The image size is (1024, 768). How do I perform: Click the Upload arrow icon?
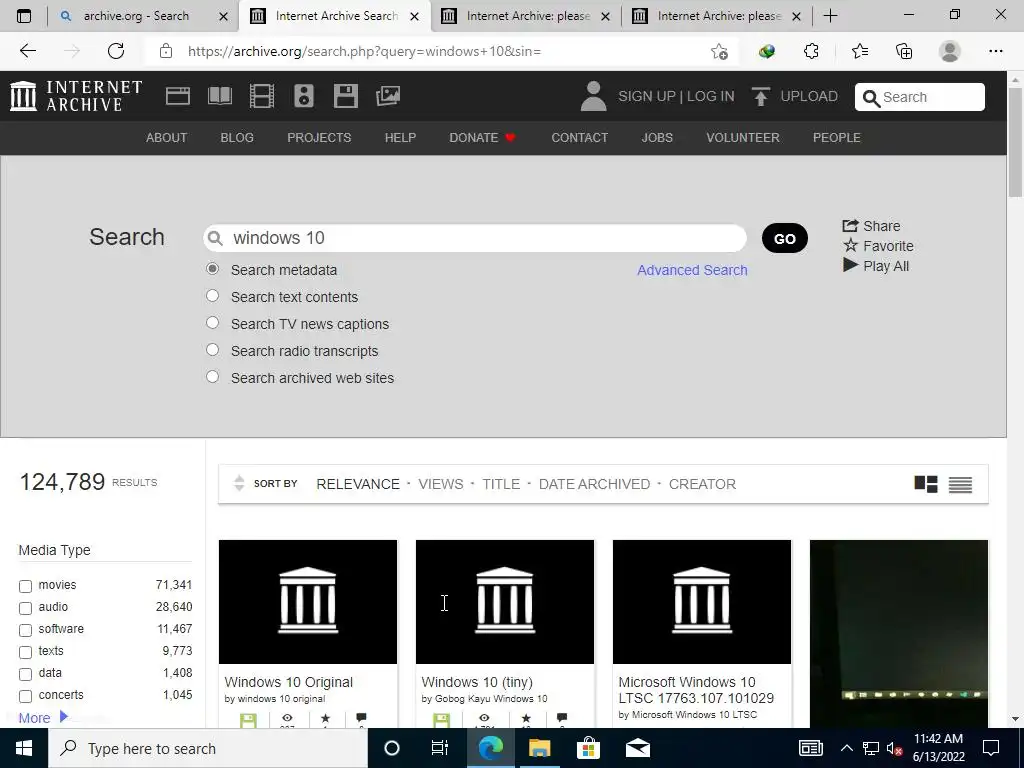761,97
